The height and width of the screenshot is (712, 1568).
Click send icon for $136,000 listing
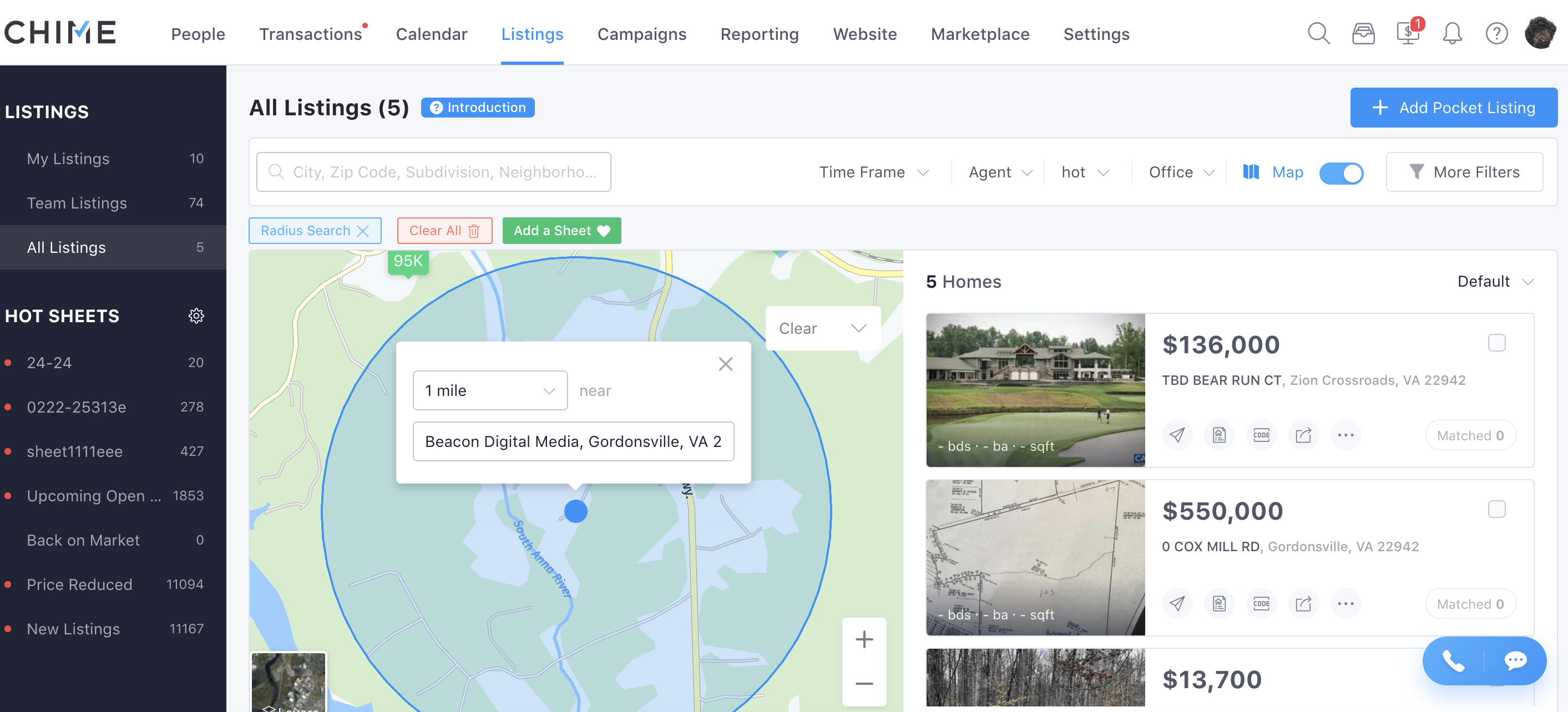(x=1177, y=435)
